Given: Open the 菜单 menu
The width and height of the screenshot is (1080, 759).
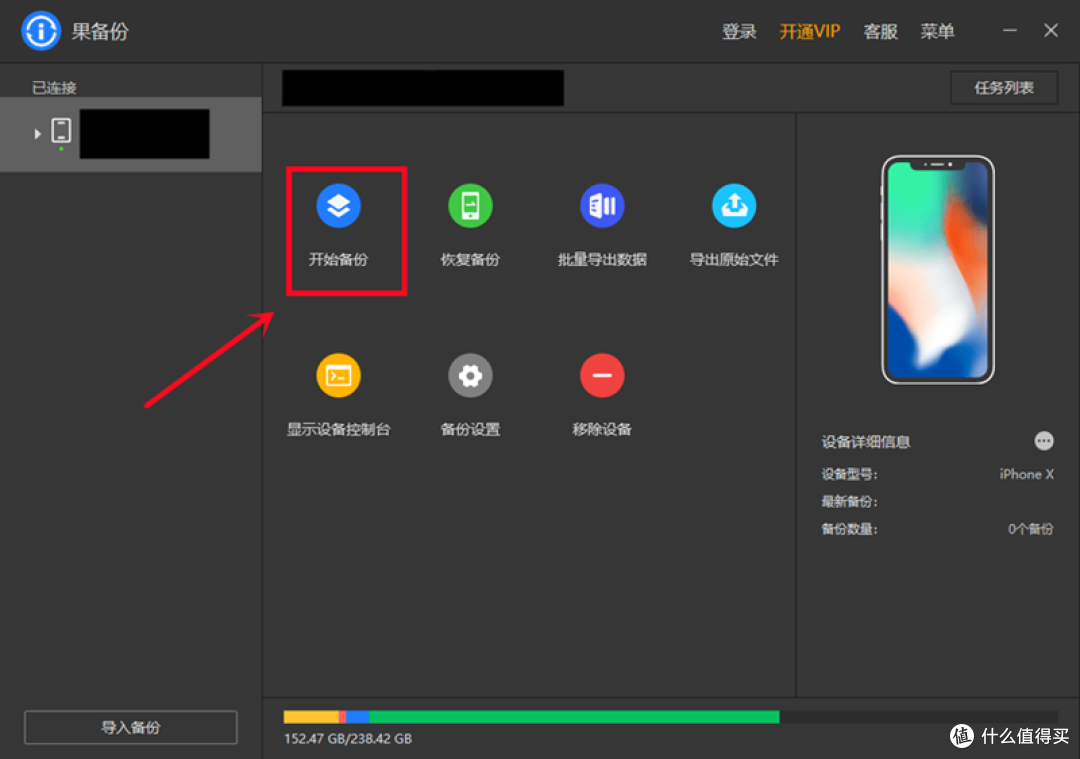Looking at the screenshot, I should pos(937,32).
